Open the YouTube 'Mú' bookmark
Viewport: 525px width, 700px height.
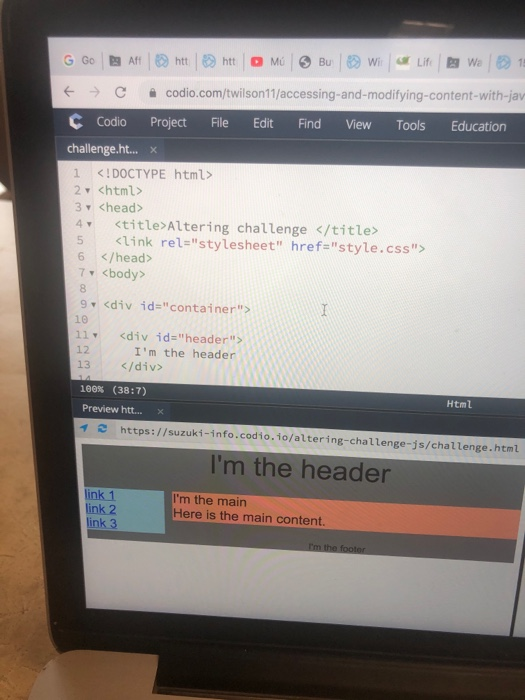267,62
